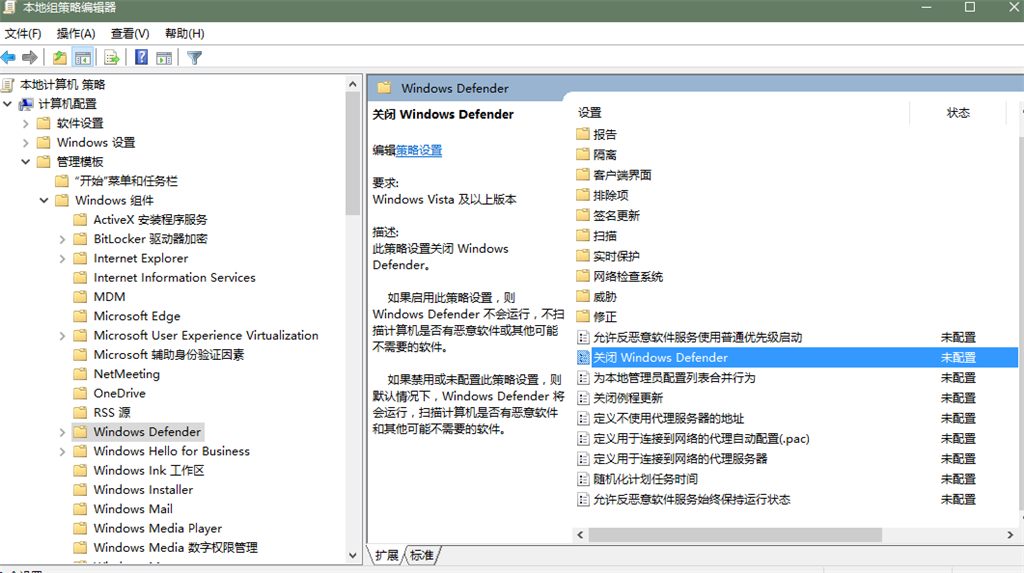The image size is (1024, 573).
Task: Click the policy icon for 随机化计划任务时间
Action: click(583, 479)
